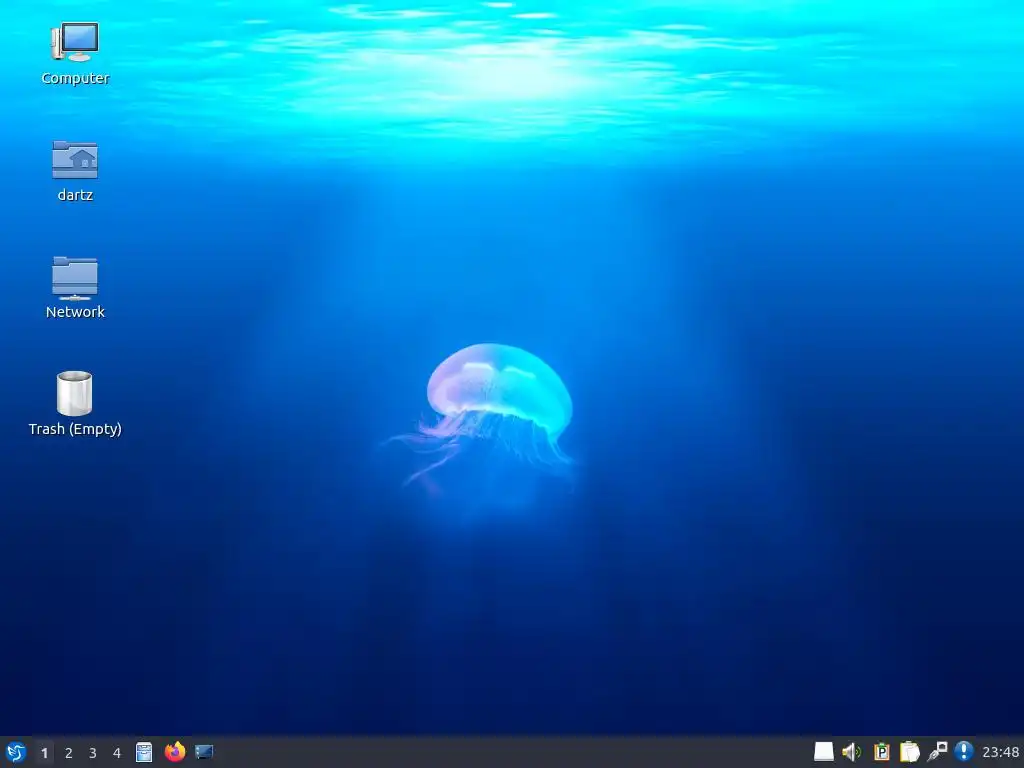Screen dimensions: 1024x768
Task: Switch to virtual desktop 2
Action: 69,753
